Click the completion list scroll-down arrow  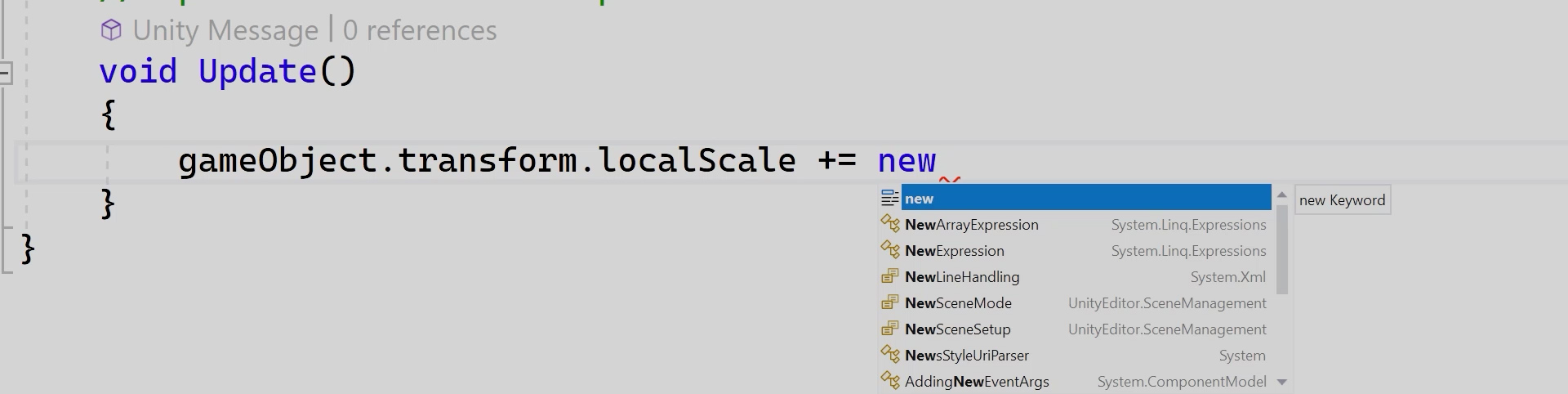pyautogui.click(x=1281, y=382)
